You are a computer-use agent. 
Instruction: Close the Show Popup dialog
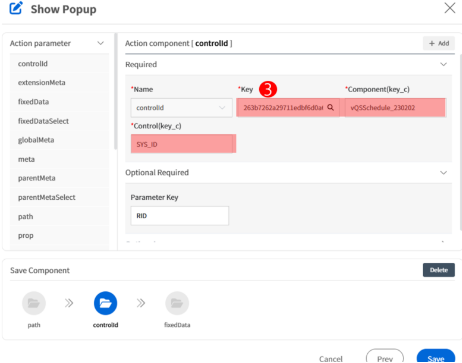(x=450, y=8)
